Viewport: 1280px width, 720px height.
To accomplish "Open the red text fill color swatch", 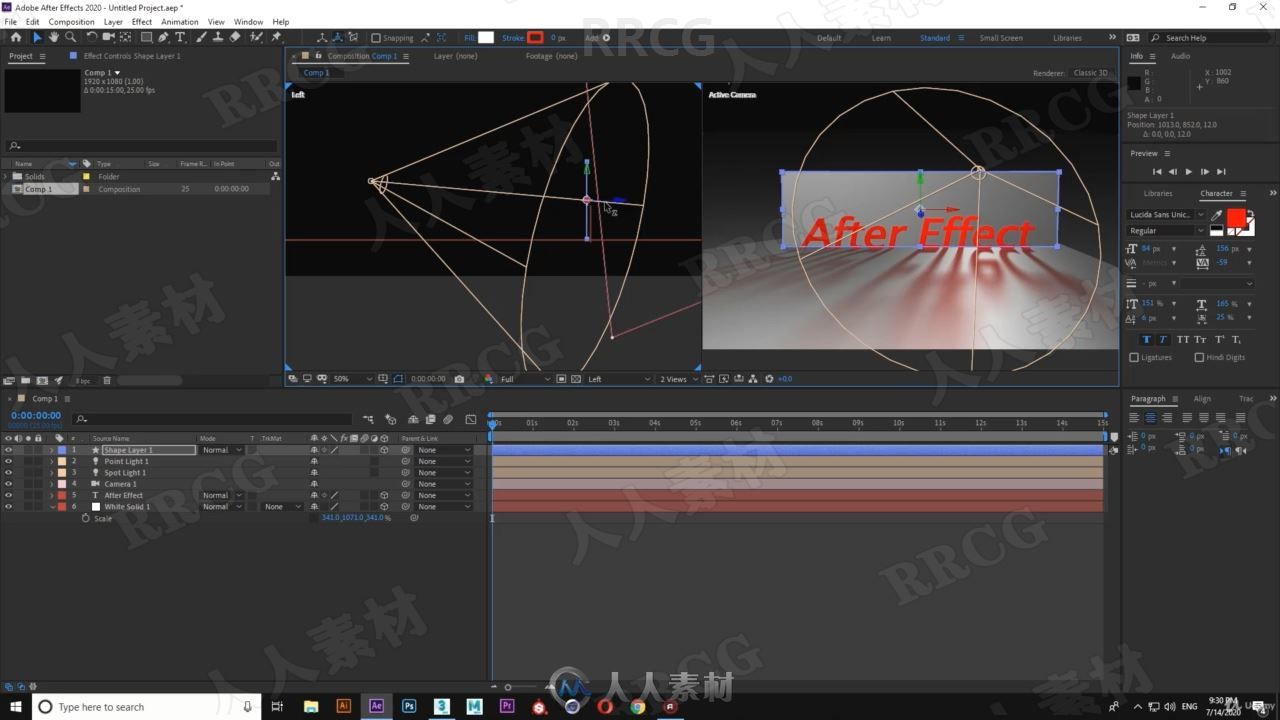I will click(x=1237, y=218).
